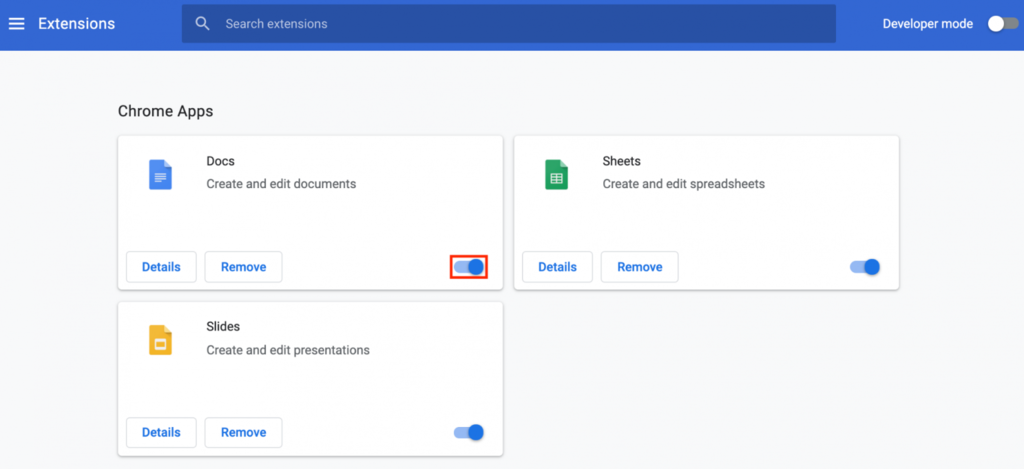The image size is (1024, 469).
Task: Remove the Slides app
Action: [244, 432]
